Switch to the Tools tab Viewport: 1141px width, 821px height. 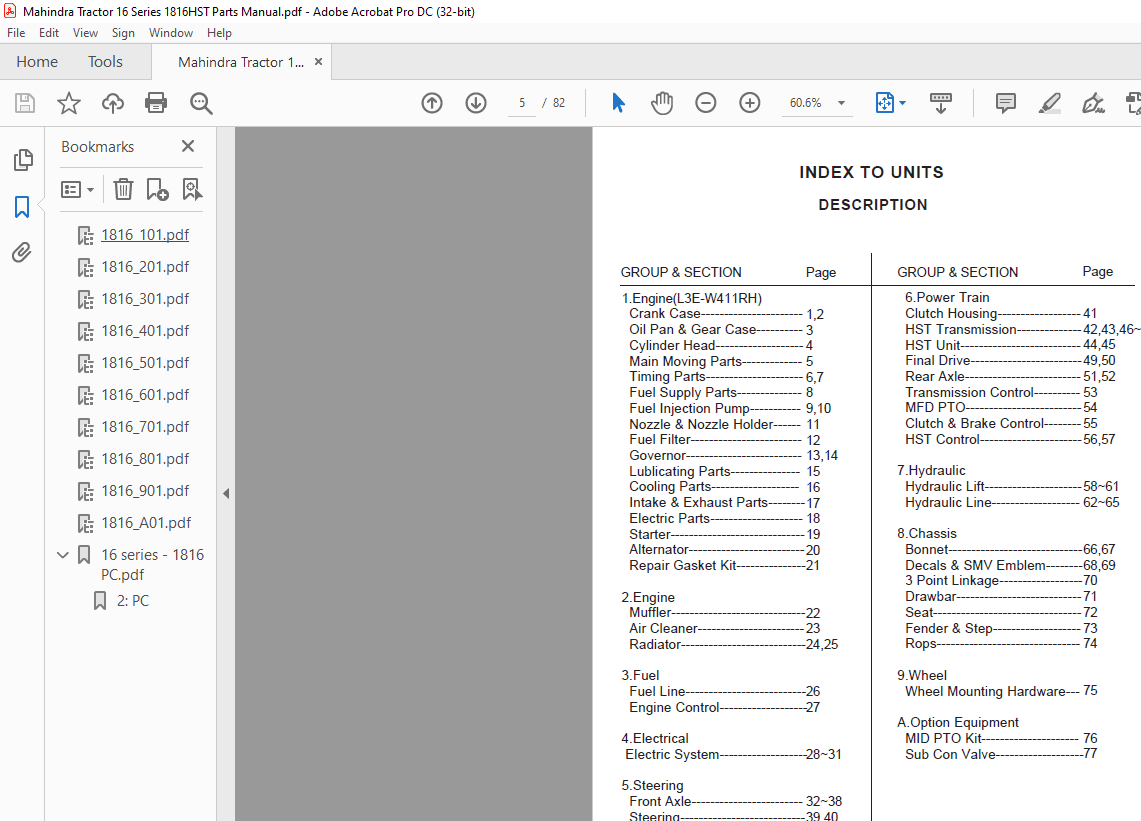pyautogui.click(x=105, y=62)
